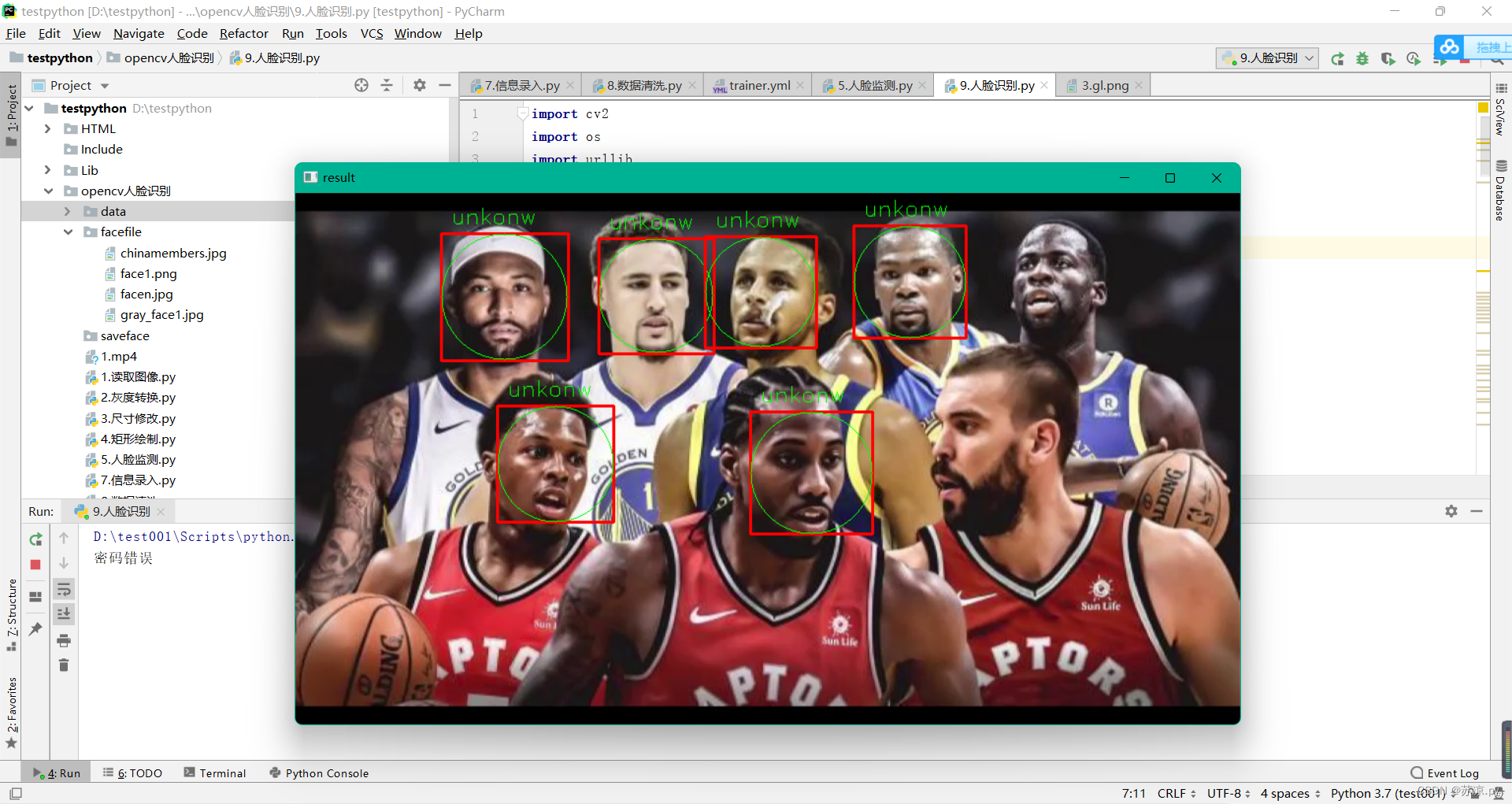This screenshot has width=1512, height=804.
Task: Open the 9.人脸识别 run configuration dropdown
Action: tap(1268, 58)
